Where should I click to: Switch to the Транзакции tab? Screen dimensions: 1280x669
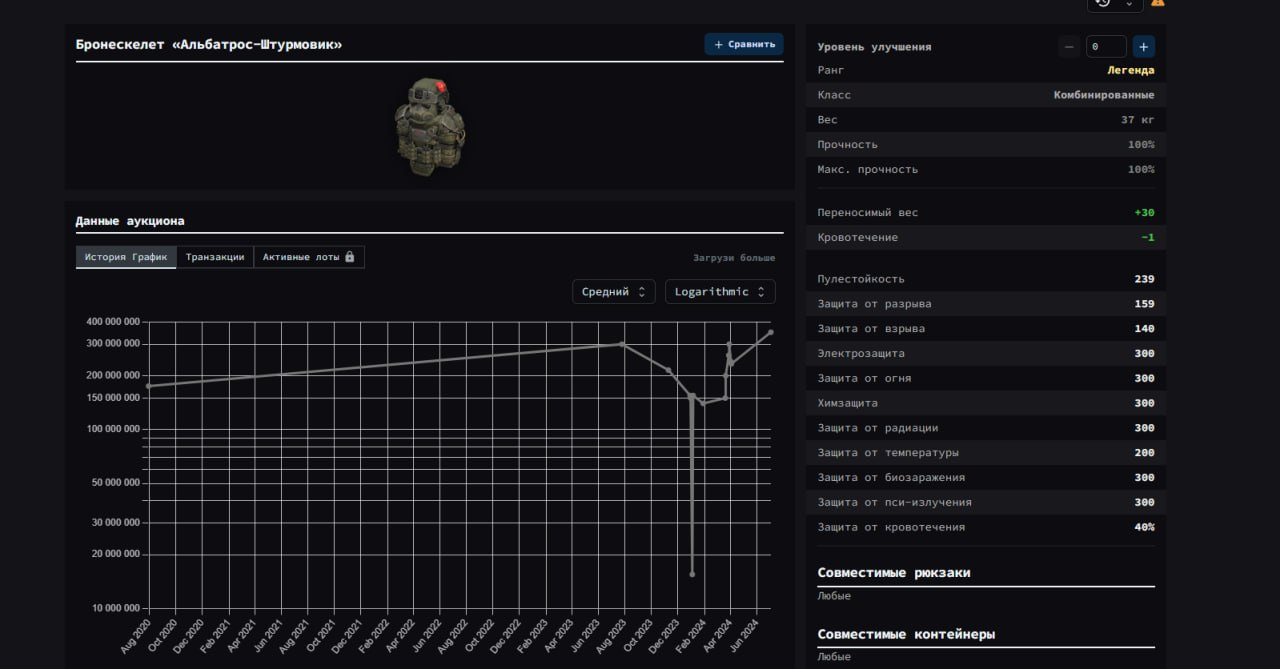(215, 257)
